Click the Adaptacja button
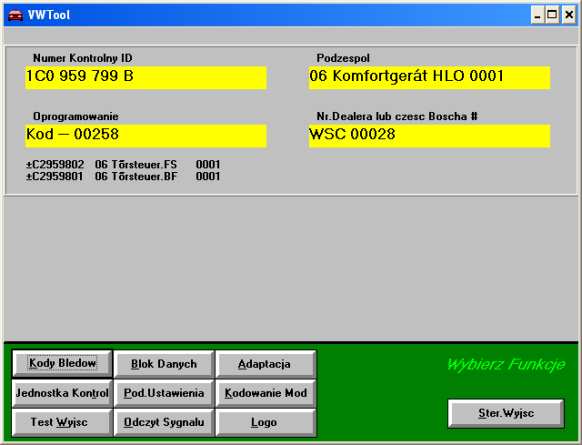This screenshot has width=582, height=445. pos(265,364)
